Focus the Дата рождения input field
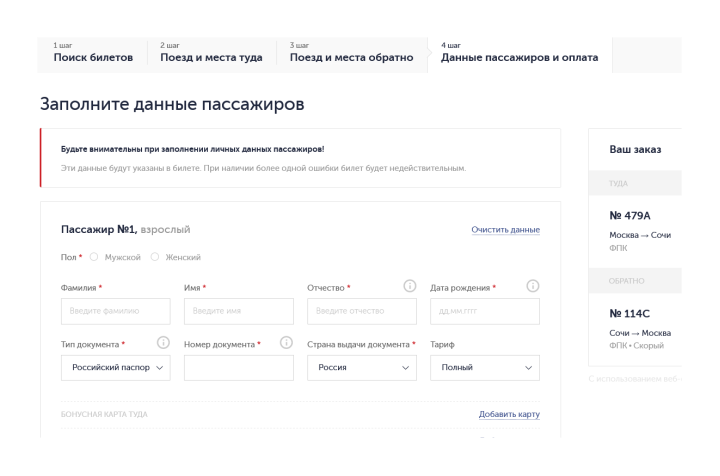 (485, 311)
